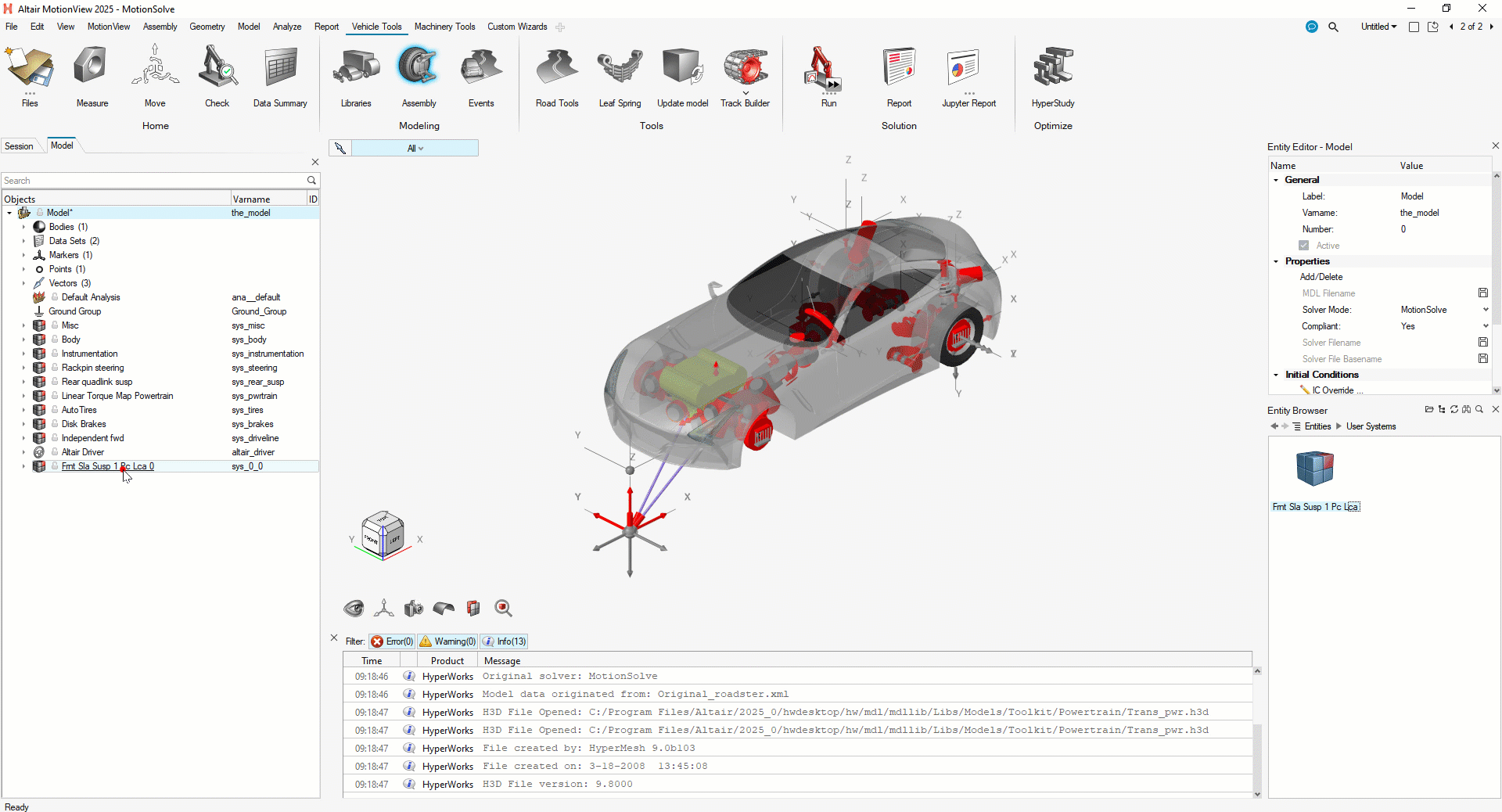
Task: Open the Events tool
Action: coord(481,77)
